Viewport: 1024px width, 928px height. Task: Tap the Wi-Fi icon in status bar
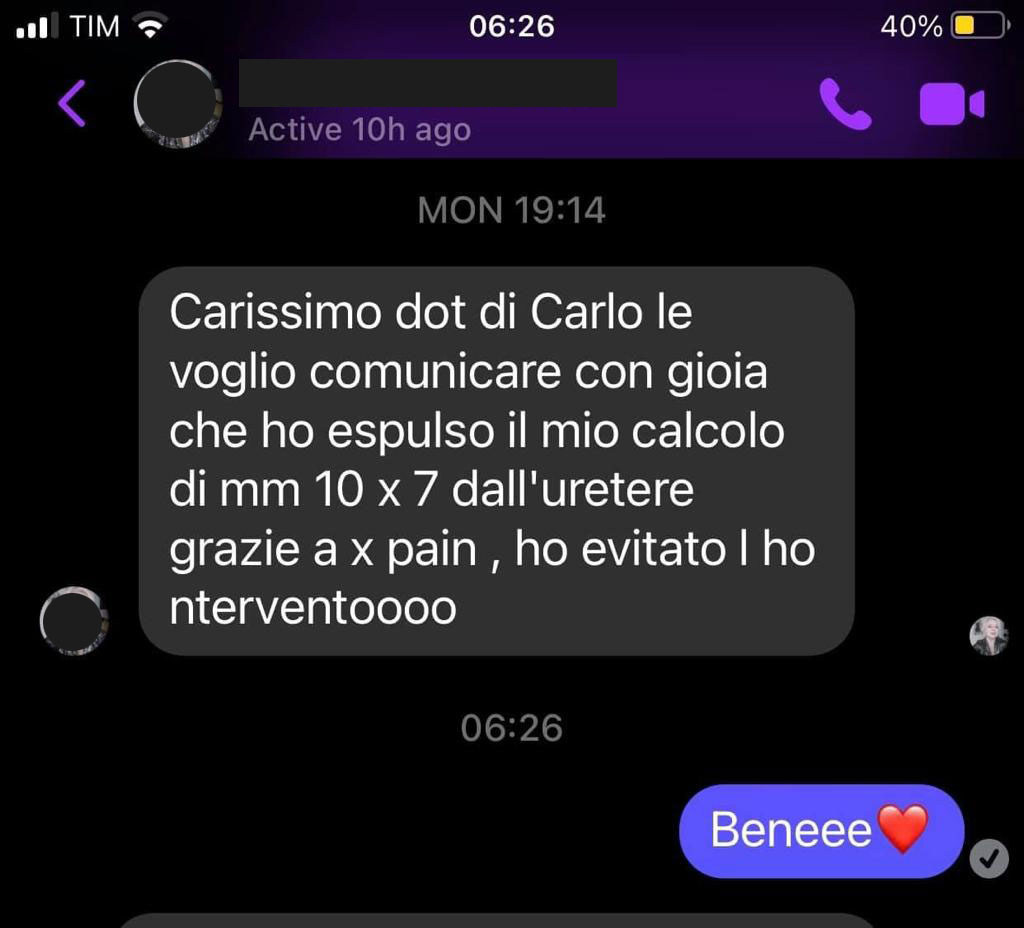pyautogui.click(x=151, y=26)
